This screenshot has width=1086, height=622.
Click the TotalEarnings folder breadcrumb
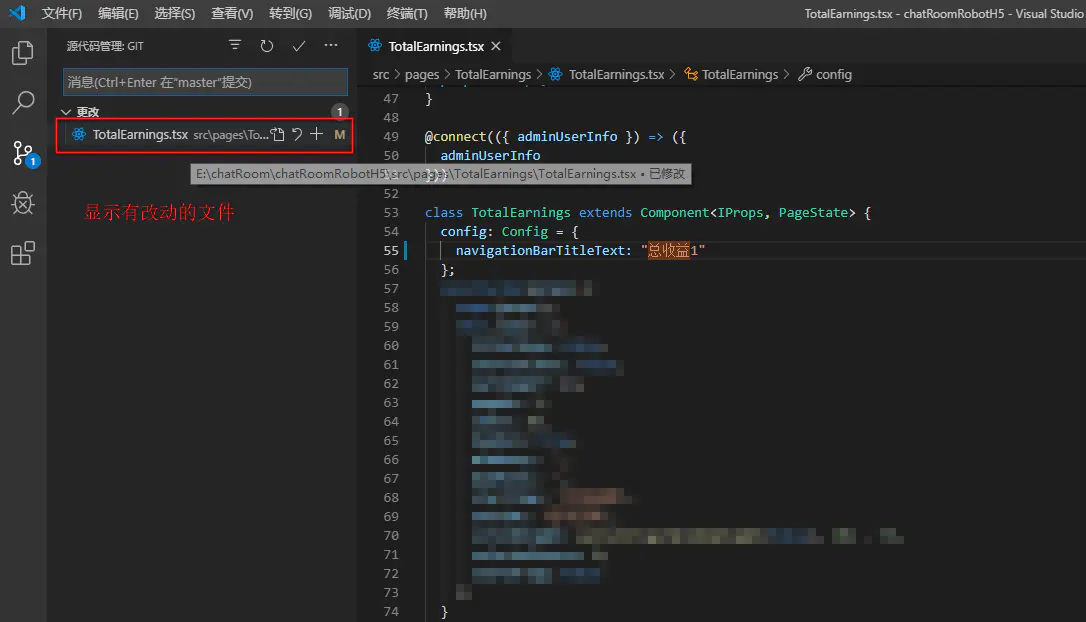492,74
